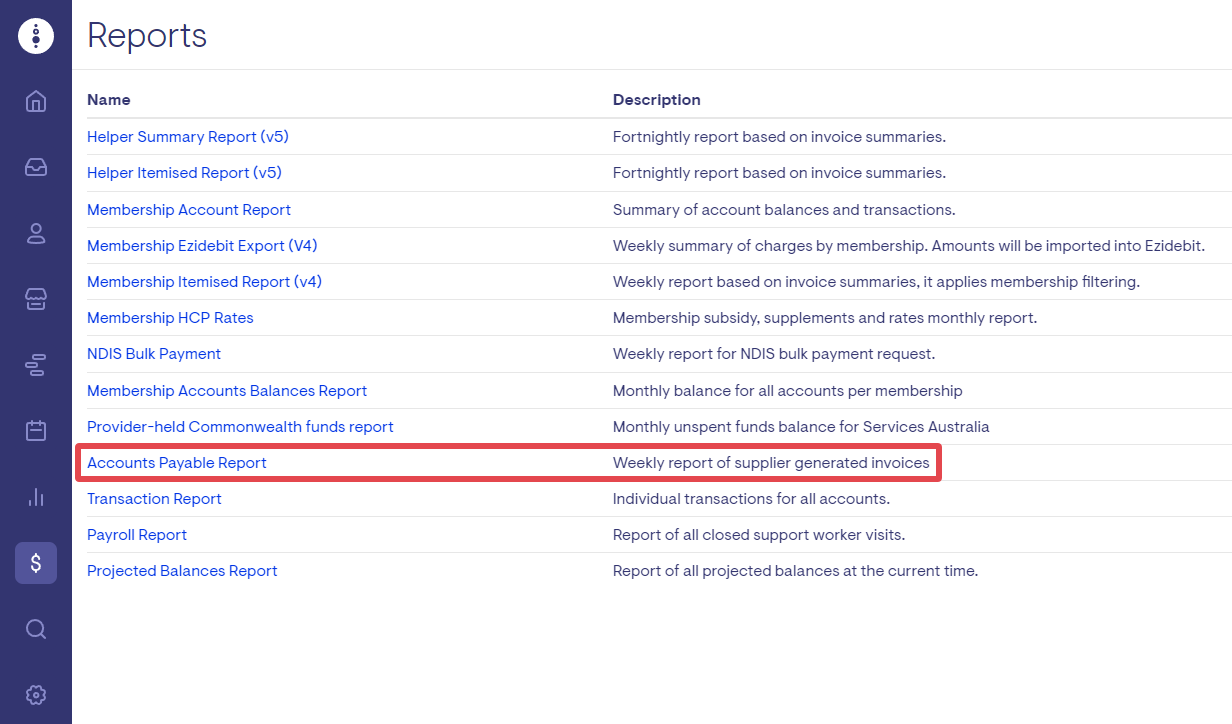Select the dollar sign finance icon
1232x724 pixels.
[x=36, y=563]
